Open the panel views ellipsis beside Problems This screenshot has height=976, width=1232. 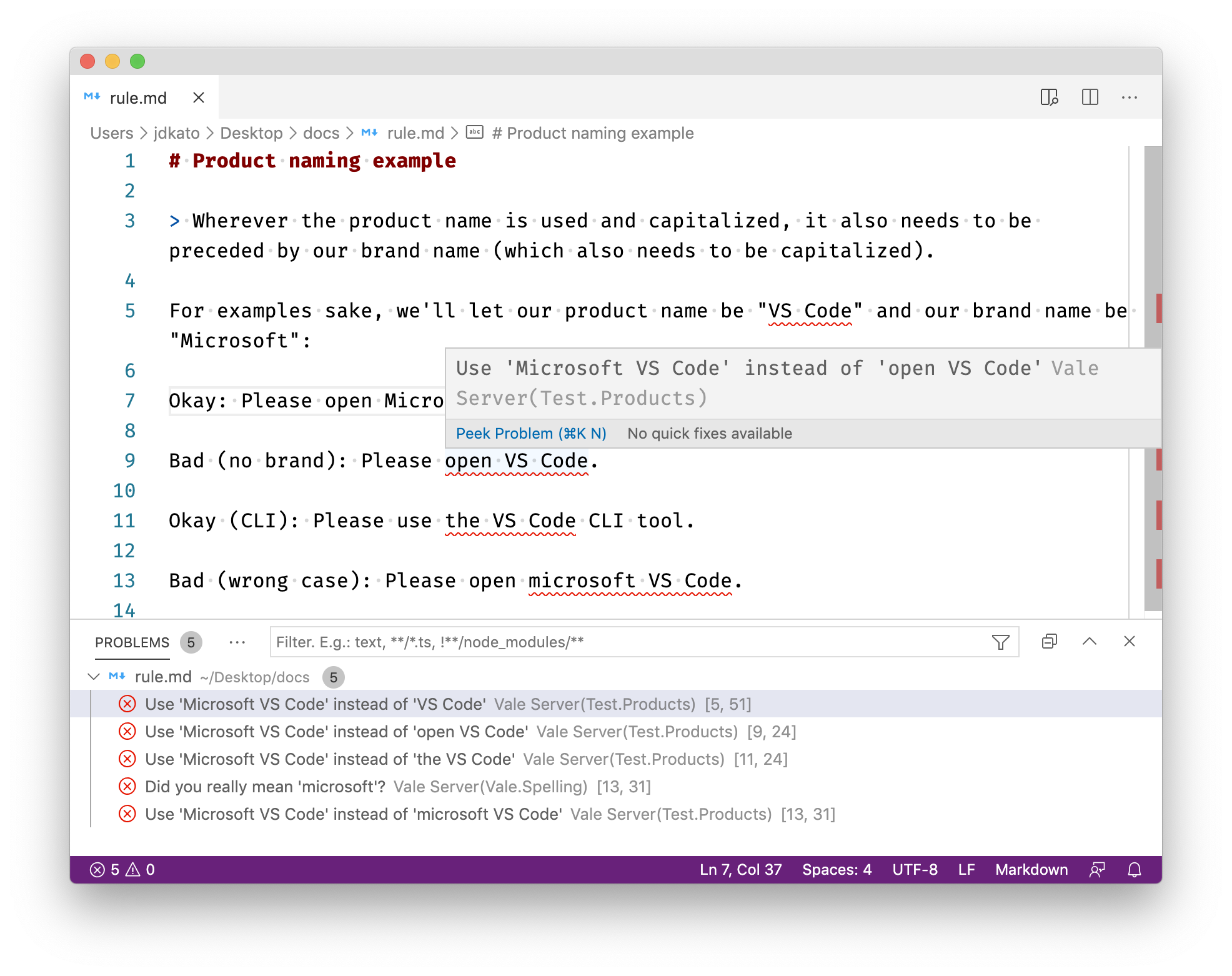[237, 642]
